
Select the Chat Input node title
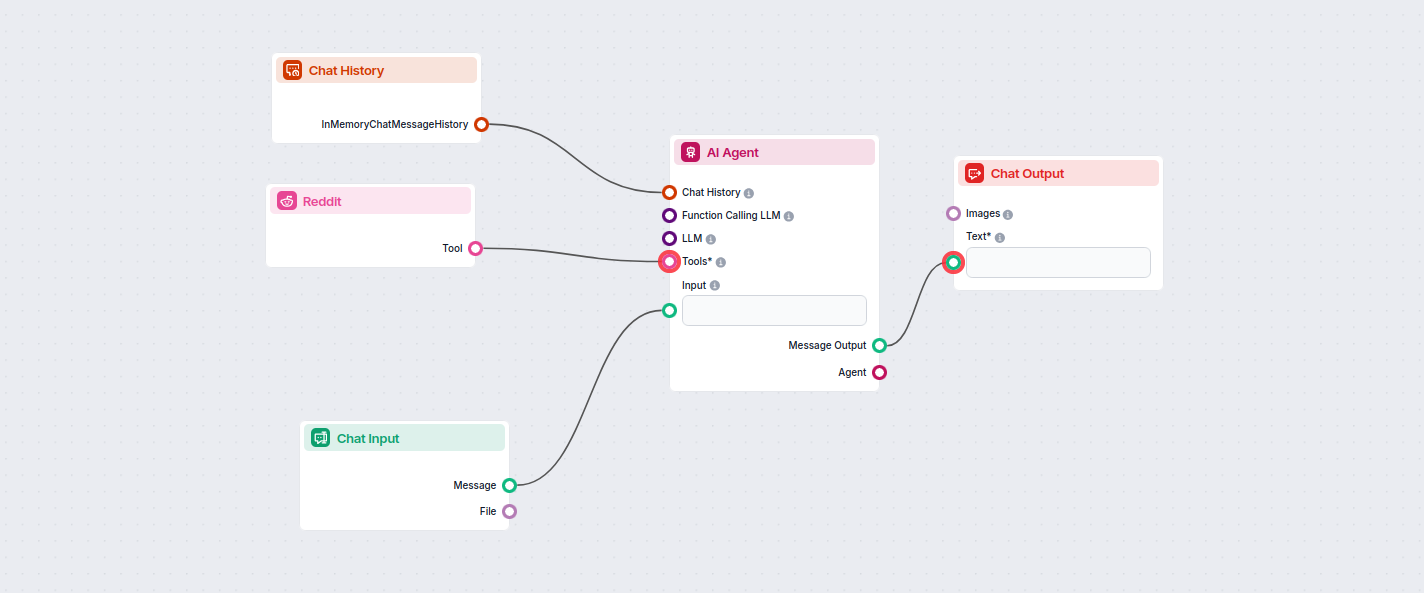coord(368,438)
